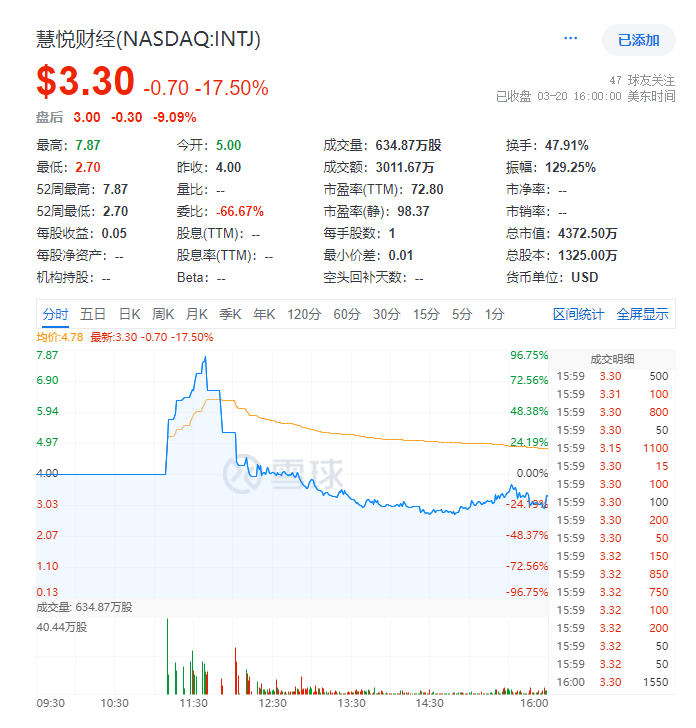This screenshot has height=728, width=696.
Task: Show the 60分 interval chart
Action: pos(347,314)
